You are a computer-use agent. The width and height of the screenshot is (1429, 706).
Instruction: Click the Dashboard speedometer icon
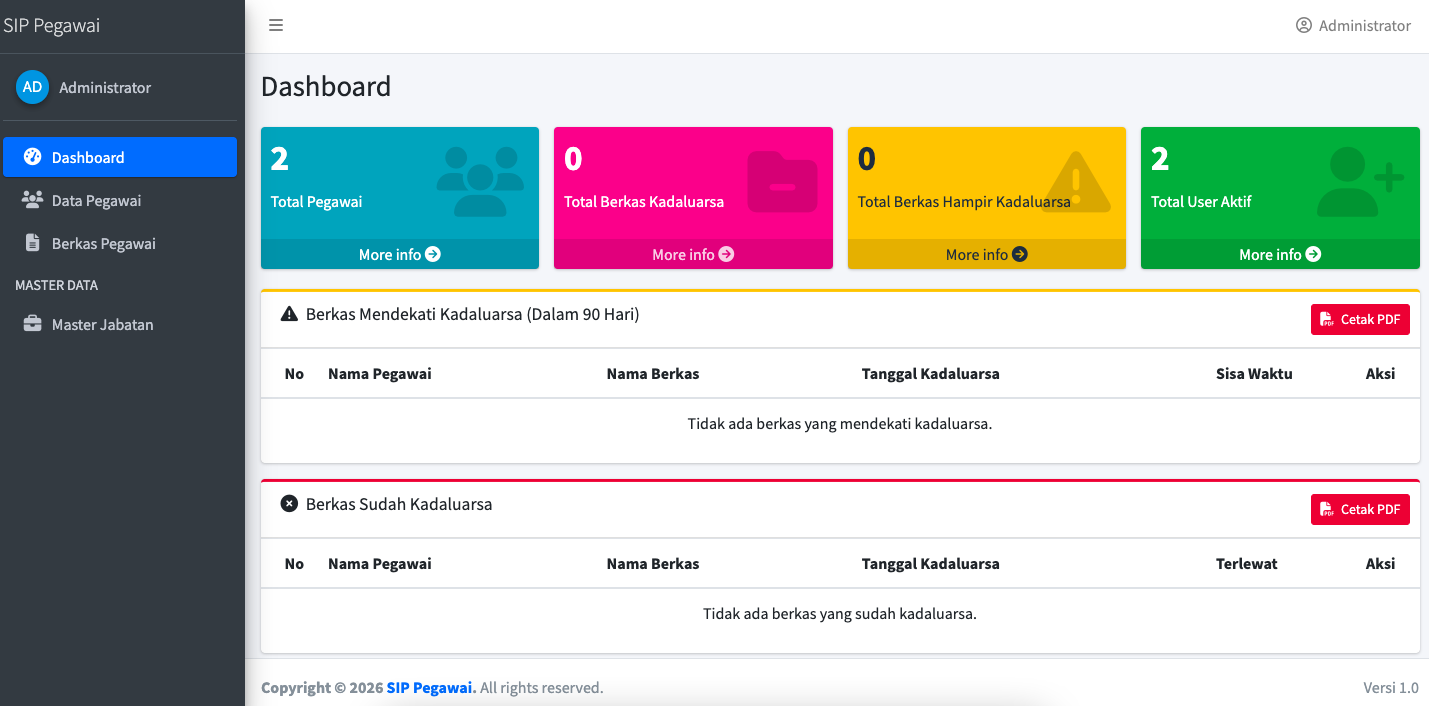click(32, 157)
